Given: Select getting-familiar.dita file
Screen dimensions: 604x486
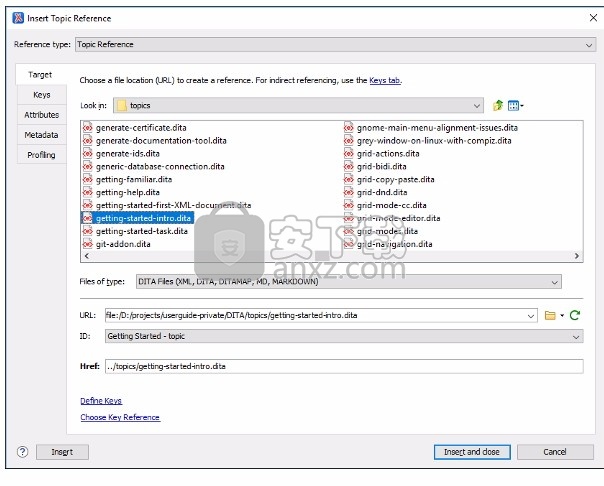Looking at the screenshot, I should click(x=134, y=179).
